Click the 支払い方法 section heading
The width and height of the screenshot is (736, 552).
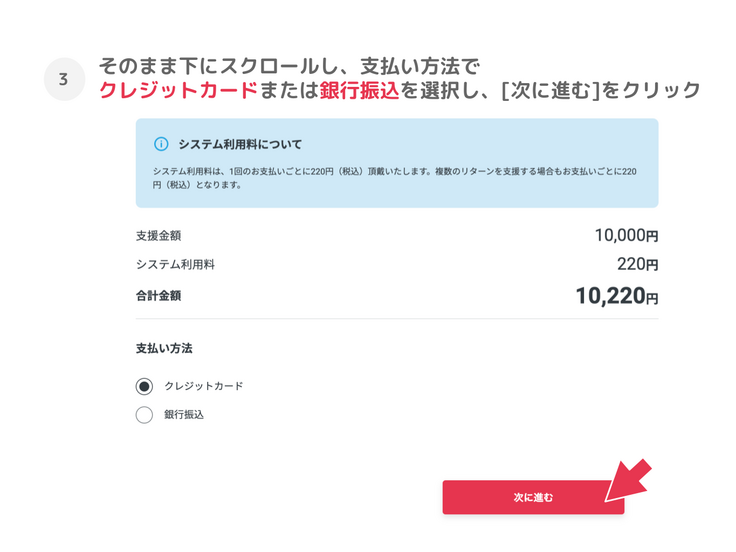(x=164, y=349)
